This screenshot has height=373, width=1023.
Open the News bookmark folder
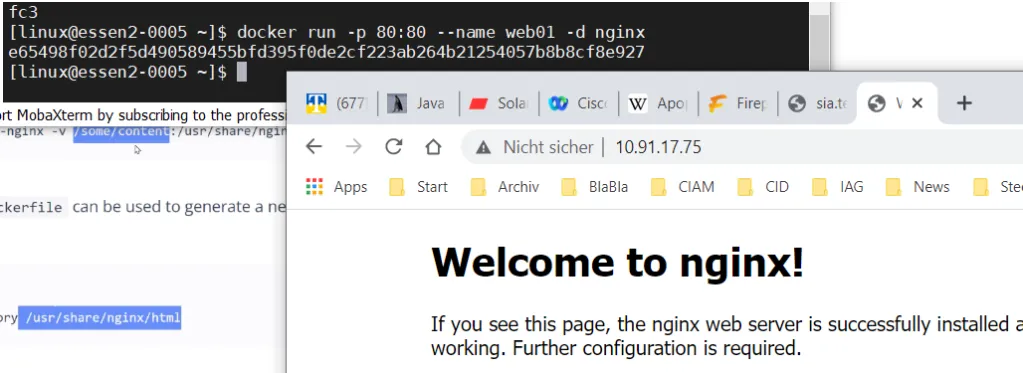917,186
